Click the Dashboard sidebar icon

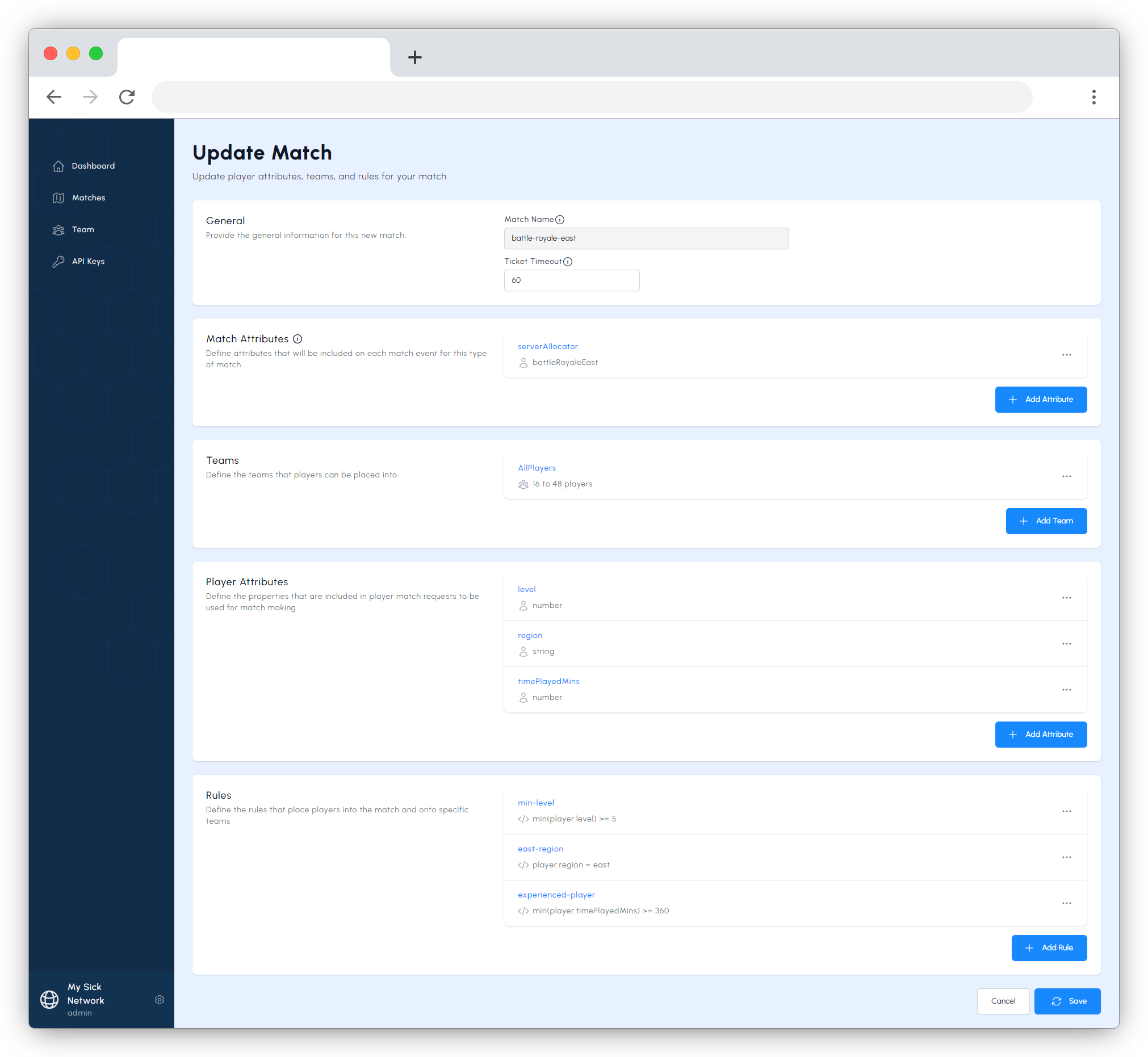click(58, 166)
